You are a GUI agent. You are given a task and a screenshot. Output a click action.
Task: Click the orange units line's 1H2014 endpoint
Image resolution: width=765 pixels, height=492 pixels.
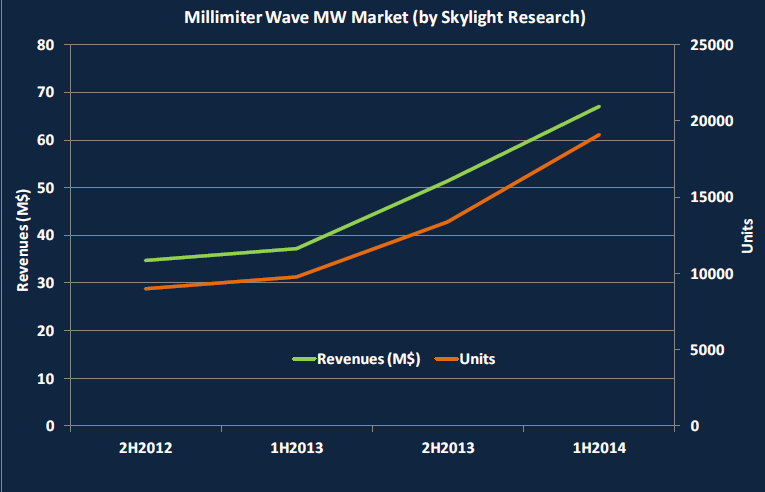(x=599, y=134)
